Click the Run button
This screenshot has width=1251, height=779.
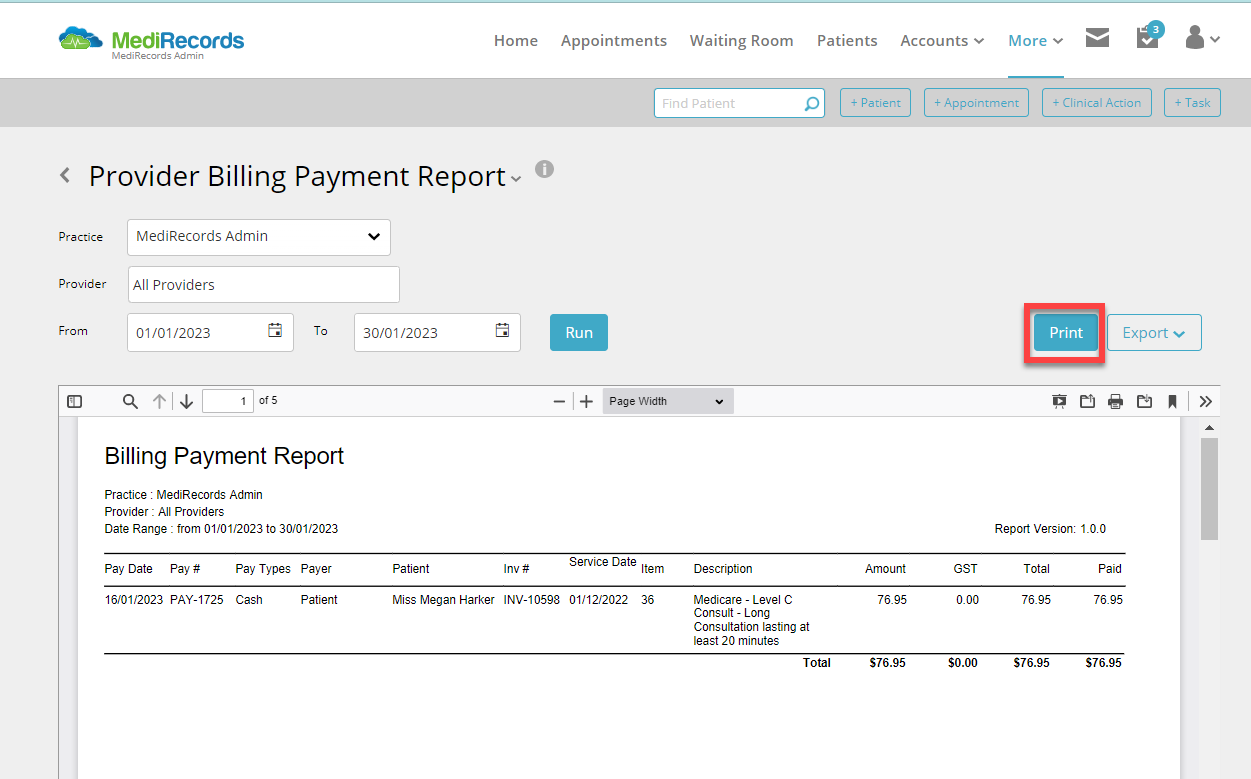tap(579, 333)
